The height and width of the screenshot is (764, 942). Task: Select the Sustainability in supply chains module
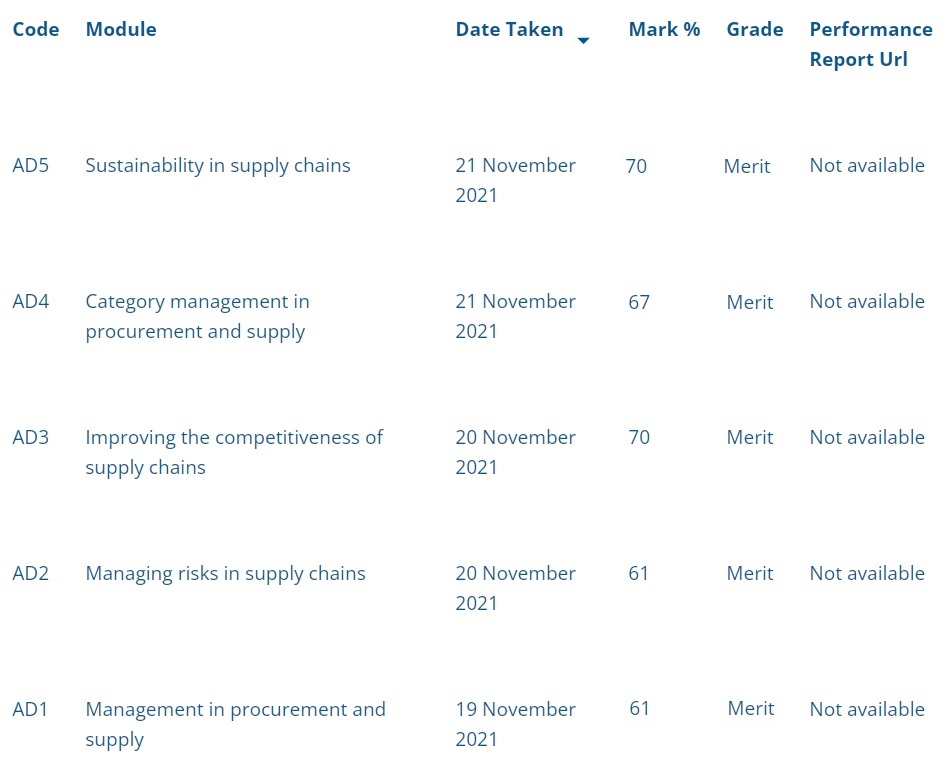[218, 166]
